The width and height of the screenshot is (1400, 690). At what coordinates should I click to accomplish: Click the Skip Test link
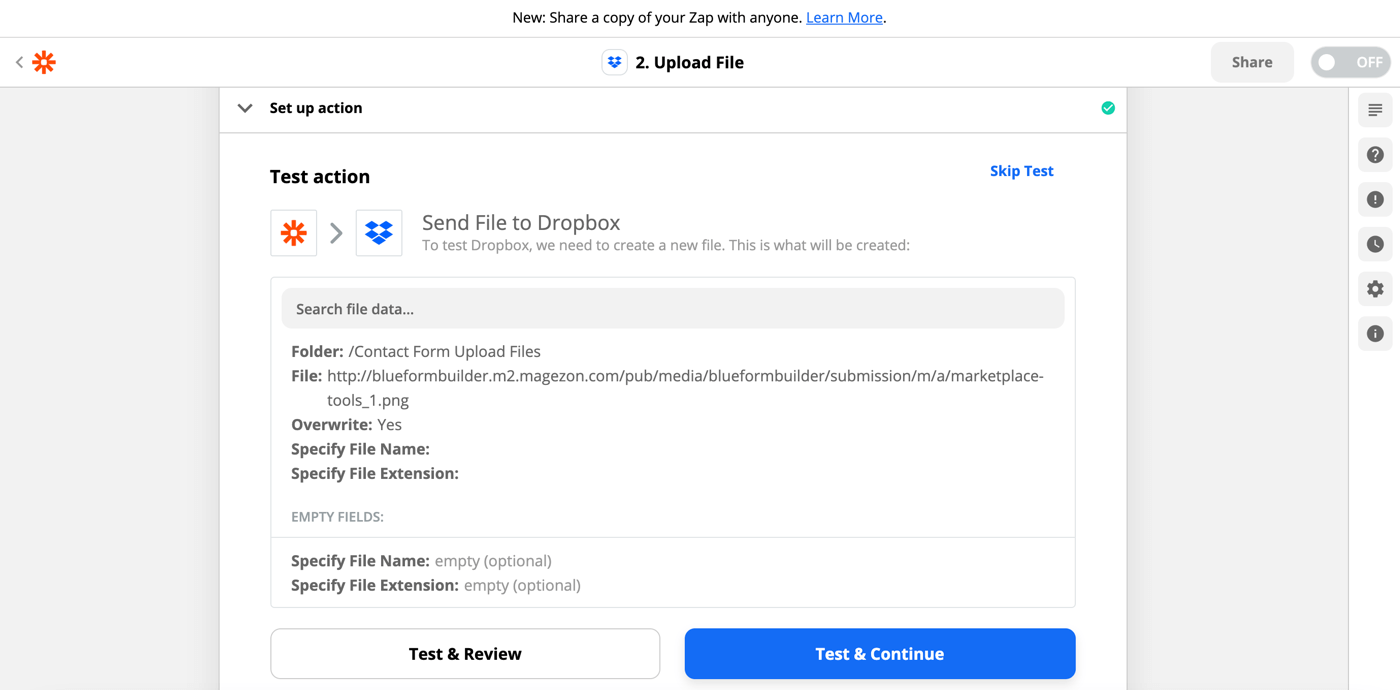click(x=1021, y=171)
